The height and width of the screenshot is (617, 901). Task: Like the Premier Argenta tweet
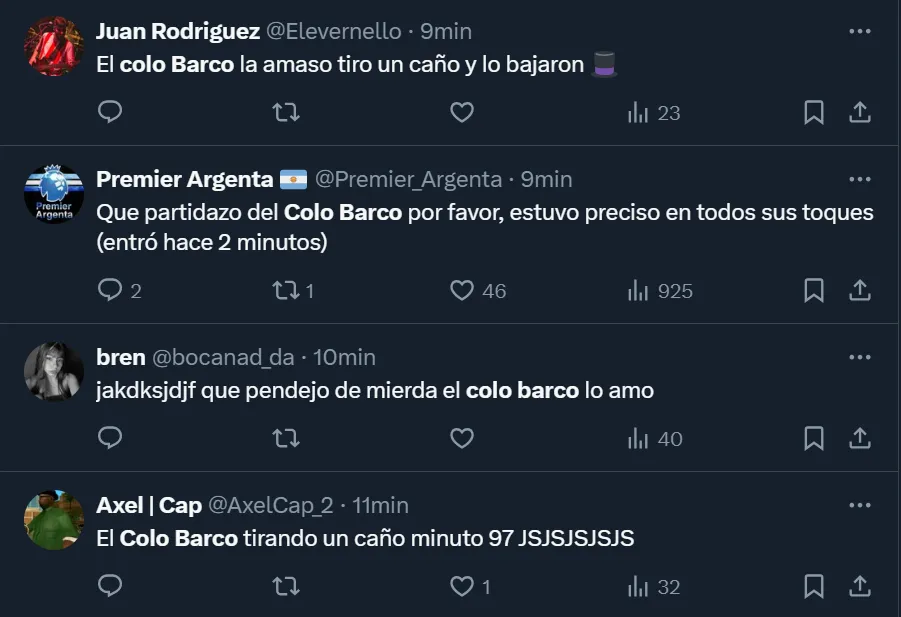pos(461,290)
